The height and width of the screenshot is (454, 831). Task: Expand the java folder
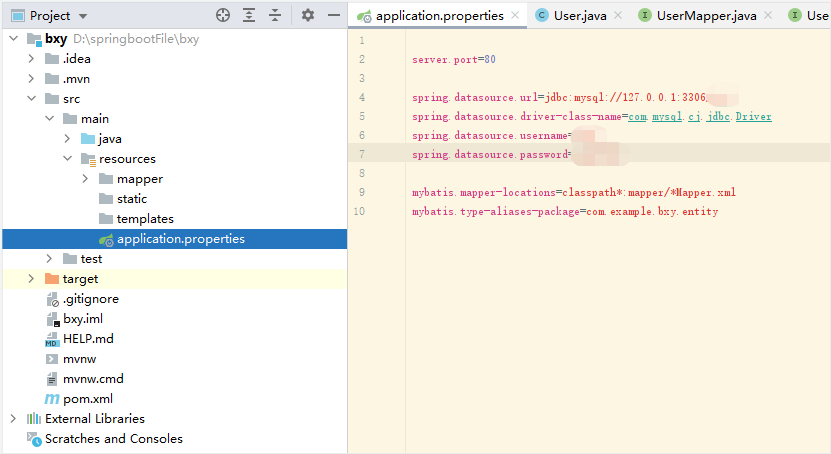67,139
